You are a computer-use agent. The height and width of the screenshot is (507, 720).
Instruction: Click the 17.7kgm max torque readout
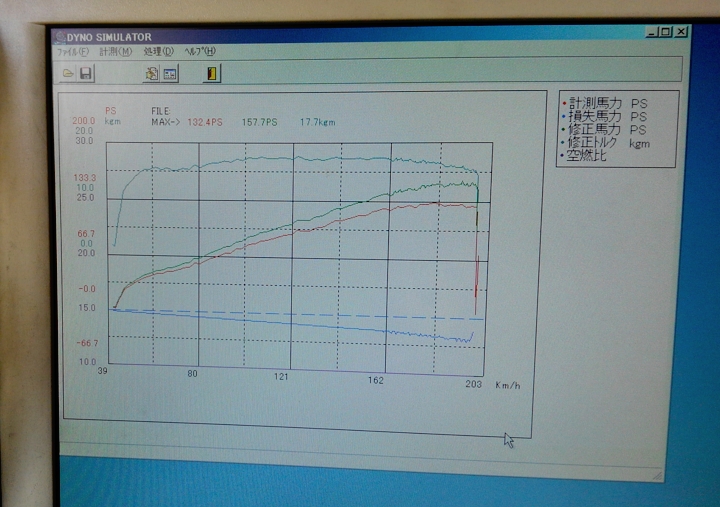point(317,122)
